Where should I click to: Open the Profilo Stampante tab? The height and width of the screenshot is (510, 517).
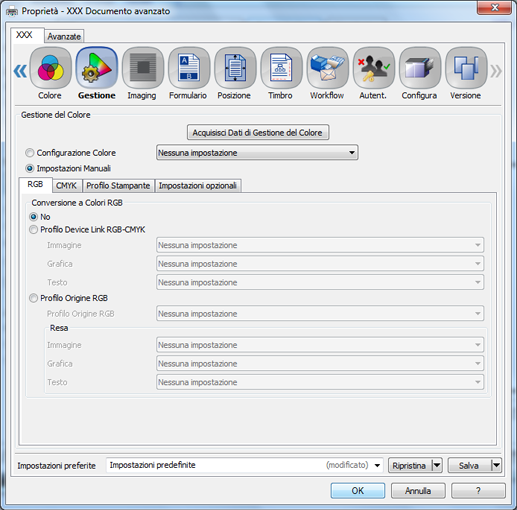pyautogui.click(x=118, y=186)
